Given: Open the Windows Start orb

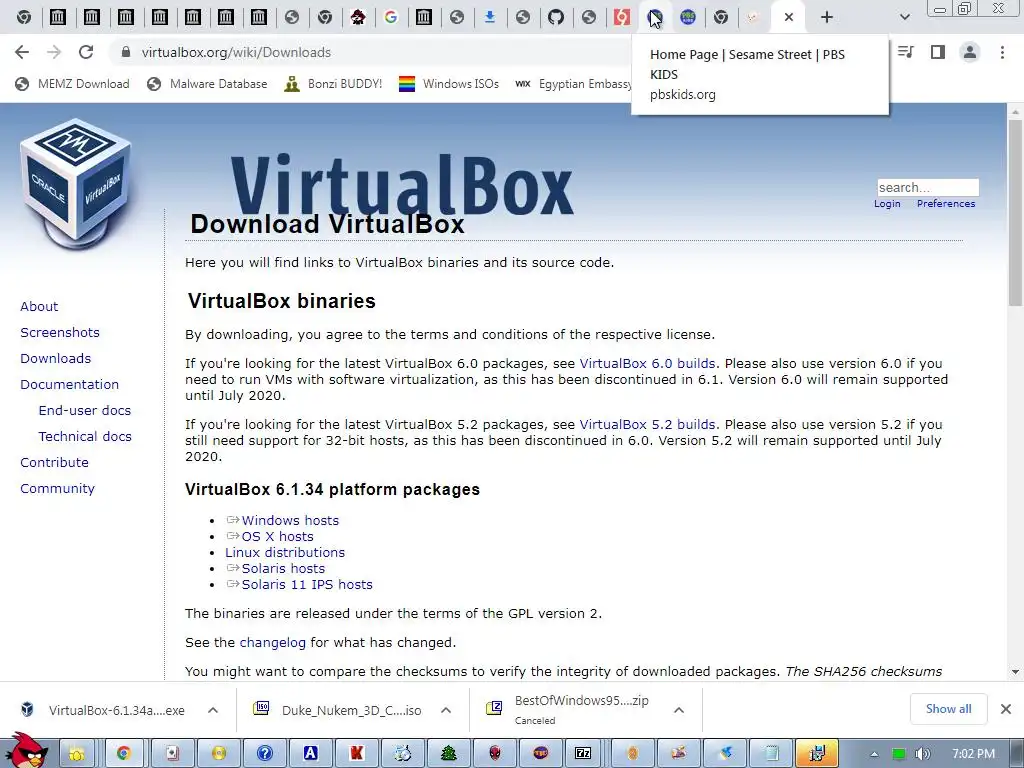Looking at the screenshot, I should tap(26, 751).
